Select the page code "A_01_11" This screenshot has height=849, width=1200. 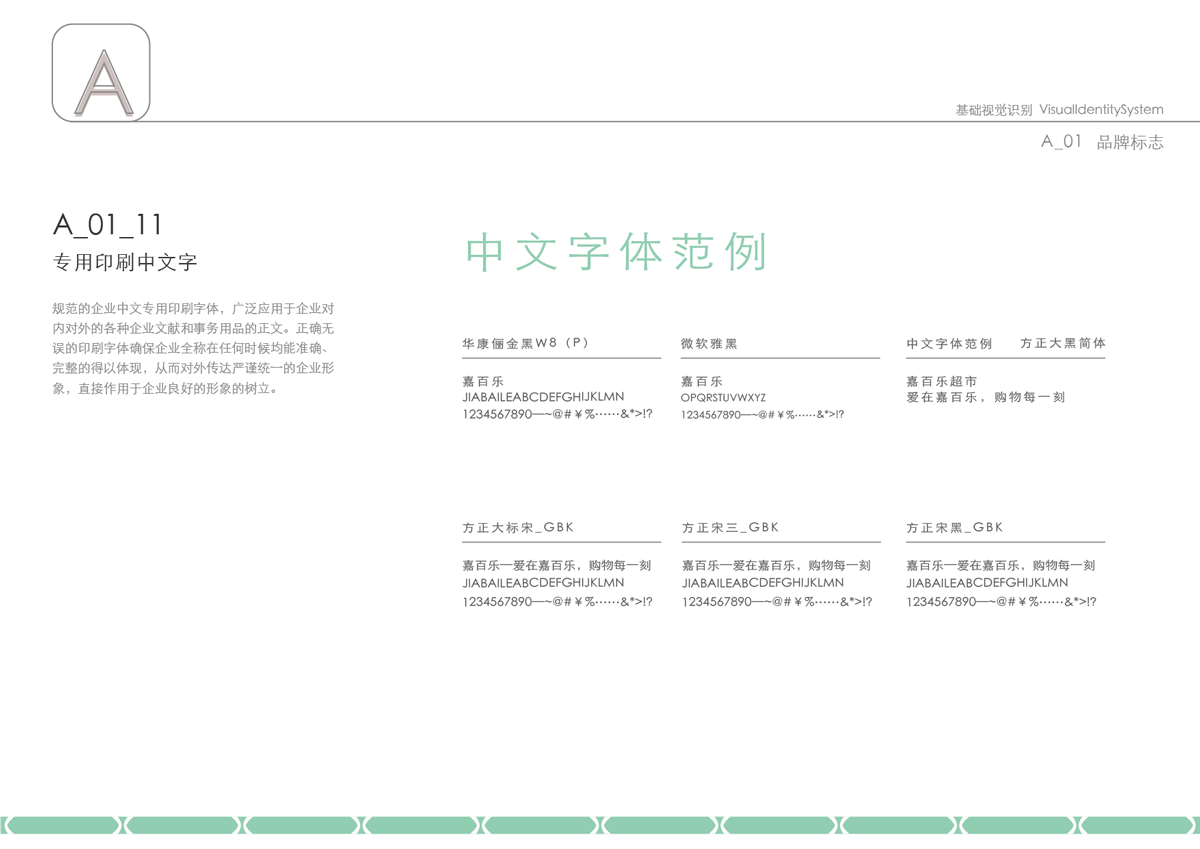(x=107, y=224)
